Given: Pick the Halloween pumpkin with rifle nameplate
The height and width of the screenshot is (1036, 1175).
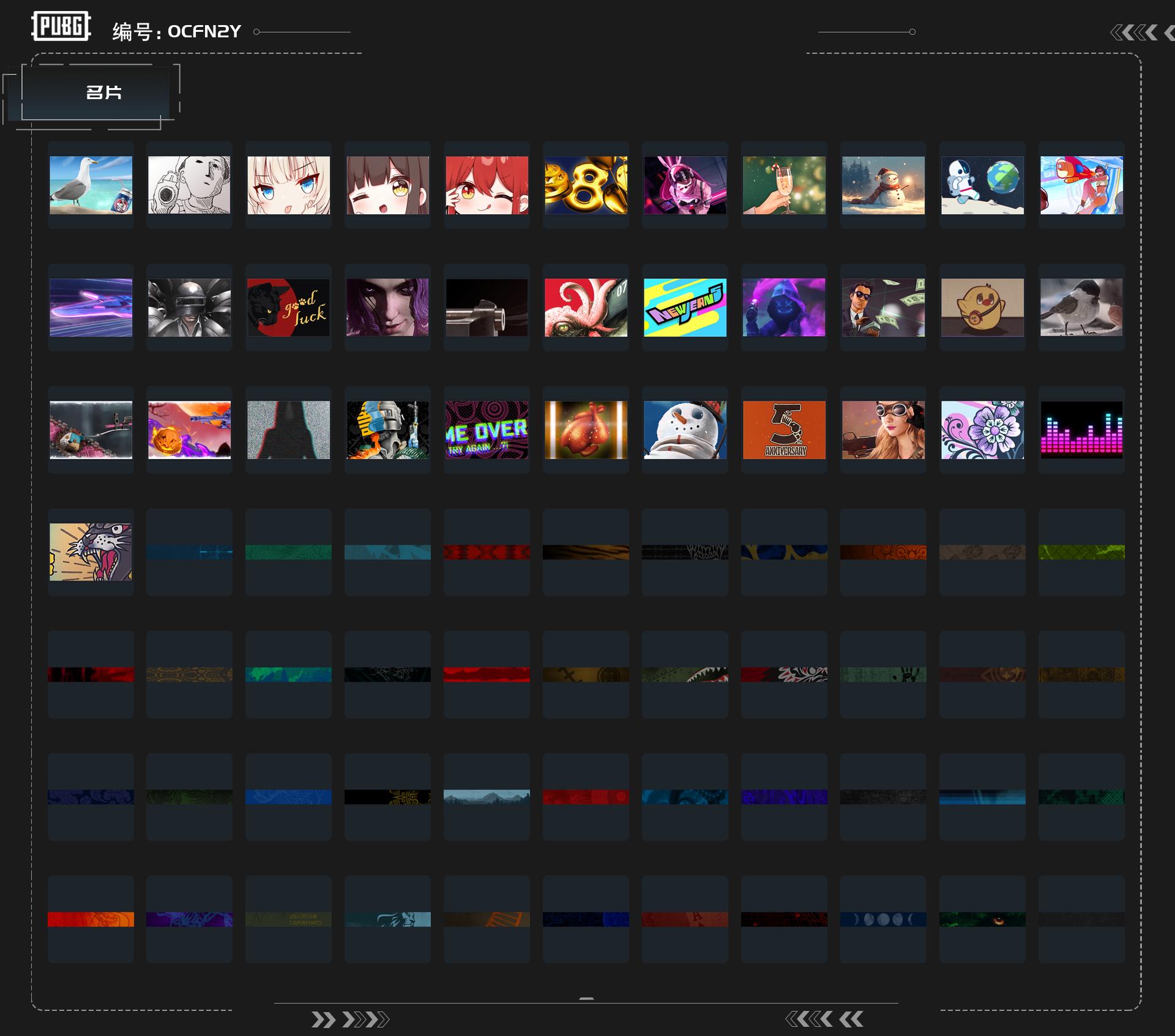Looking at the screenshot, I should tap(190, 430).
